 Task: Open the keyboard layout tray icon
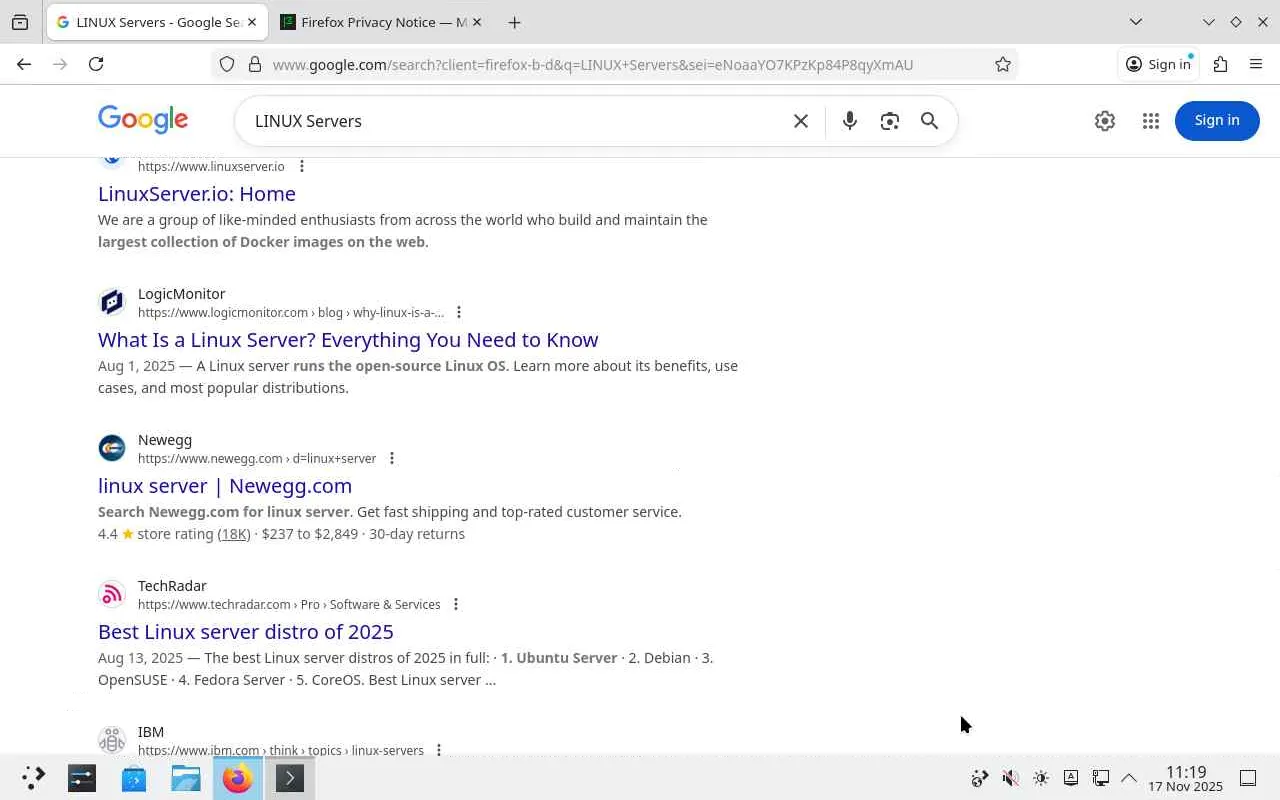pyautogui.click(x=1070, y=778)
